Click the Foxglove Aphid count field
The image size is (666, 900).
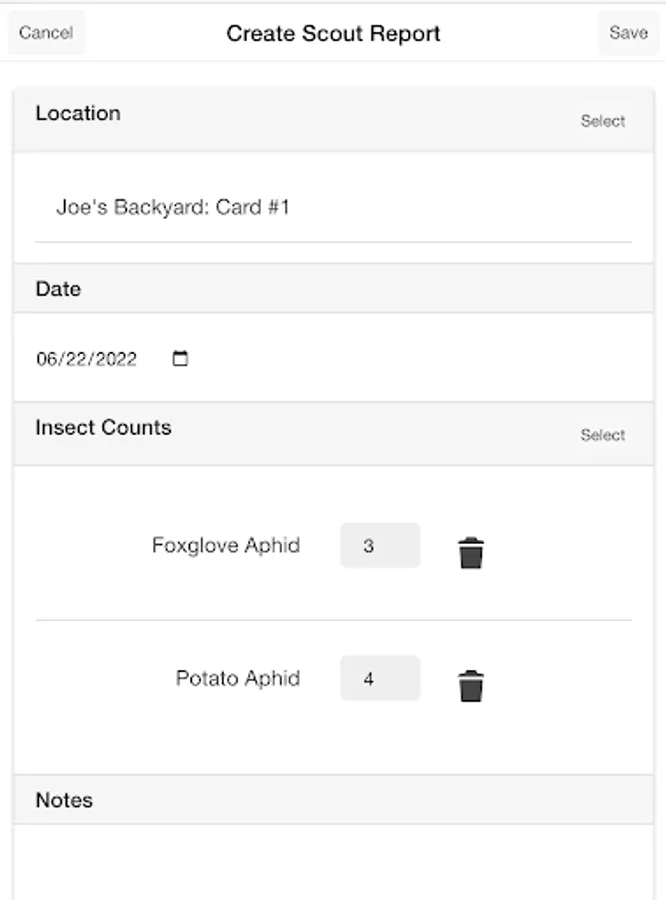tap(379, 546)
